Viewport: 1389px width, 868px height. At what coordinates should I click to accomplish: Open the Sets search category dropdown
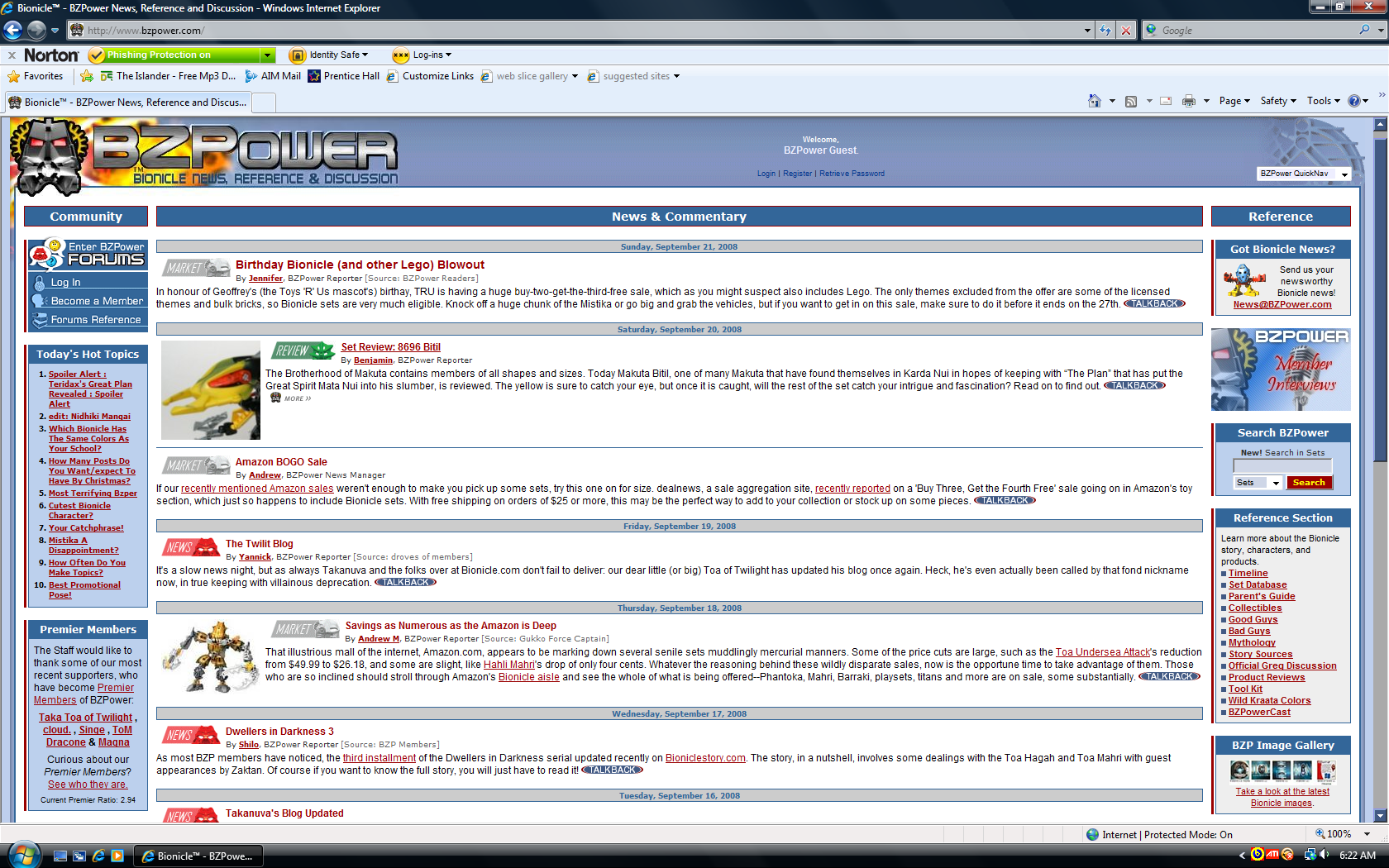coord(1258,483)
